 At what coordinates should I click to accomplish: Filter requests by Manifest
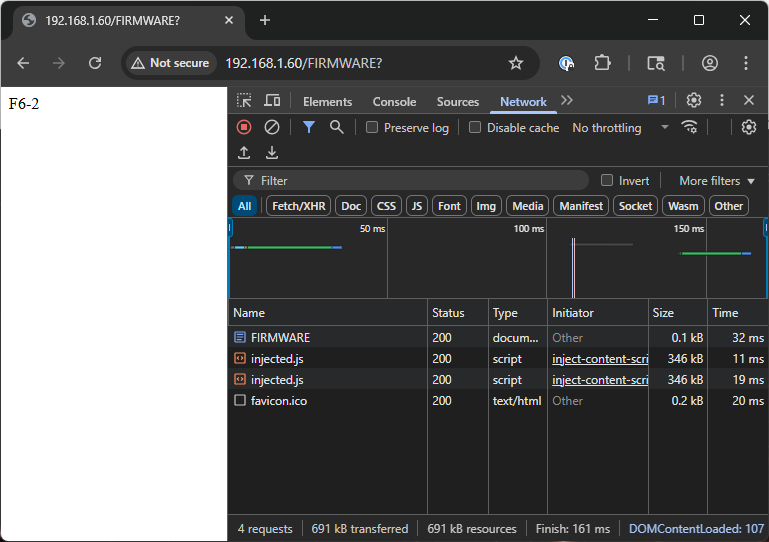(x=581, y=206)
